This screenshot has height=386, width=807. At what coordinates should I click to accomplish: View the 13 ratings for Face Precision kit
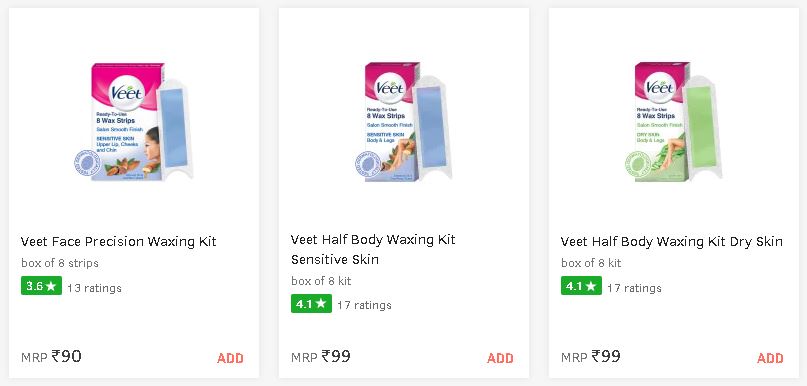(x=94, y=288)
